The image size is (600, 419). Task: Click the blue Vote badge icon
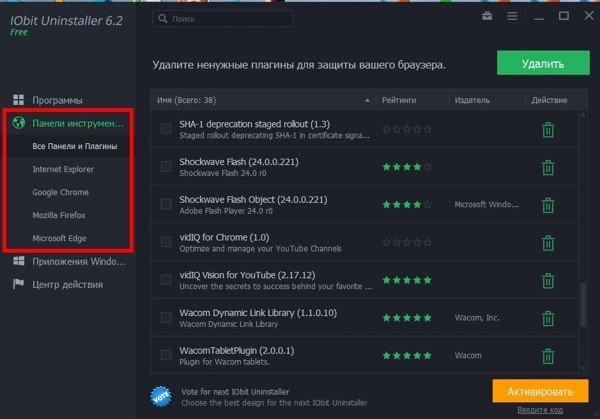coord(161,396)
